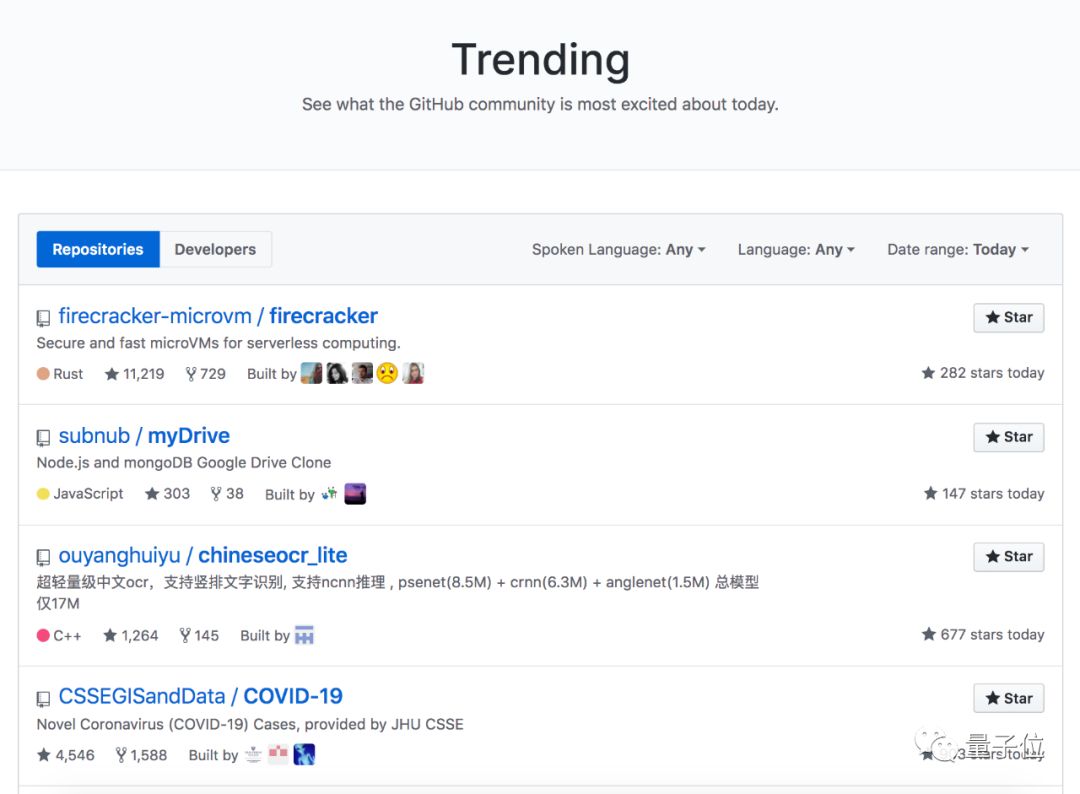Image resolution: width=1080 pixels, height=794 pixels.
Task: Open the Date range: Today dropdown
Action: coord(958,249)
